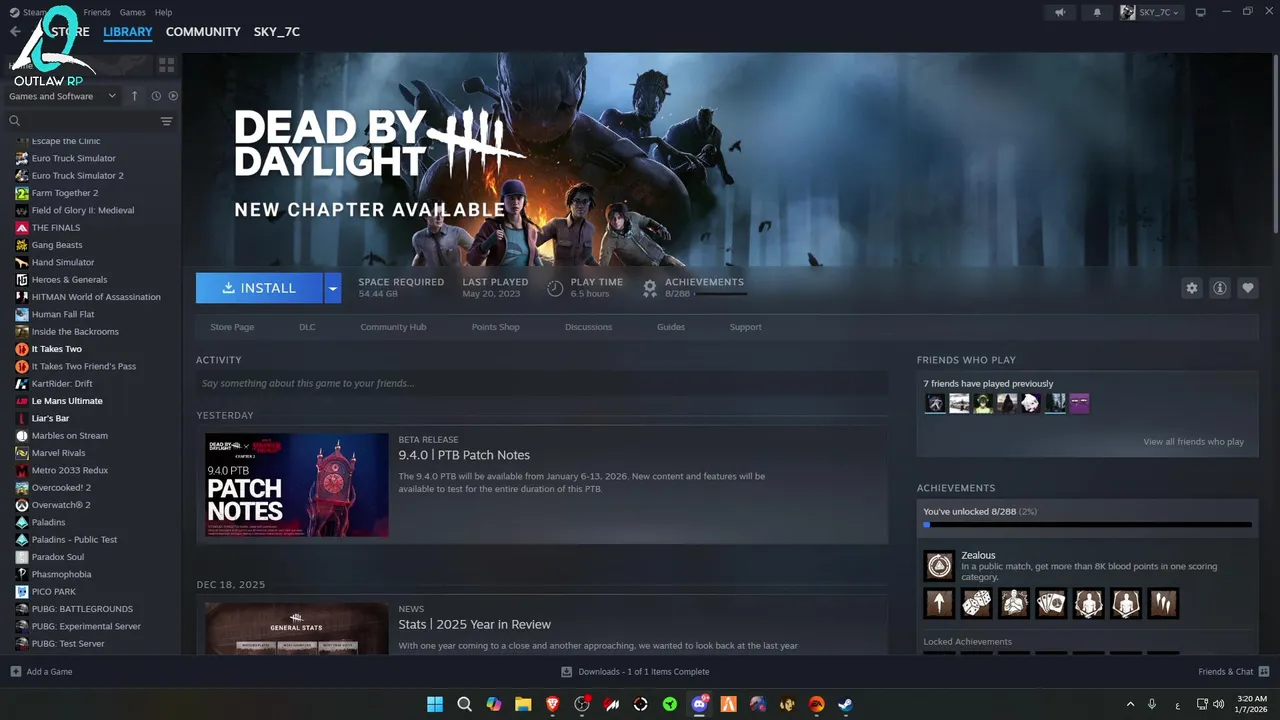This screenshot has width=1280, height=720.
Task: Open the dice achievement icon
Action: pos(976,603)
